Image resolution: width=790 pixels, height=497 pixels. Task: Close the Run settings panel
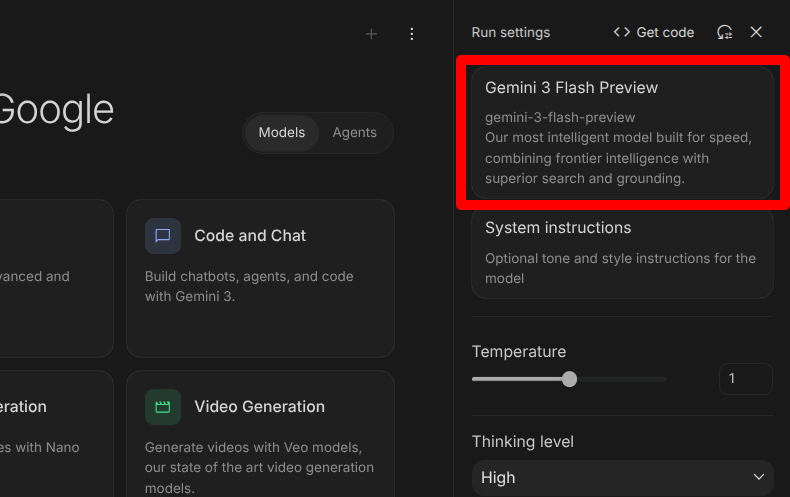point(756,32)
